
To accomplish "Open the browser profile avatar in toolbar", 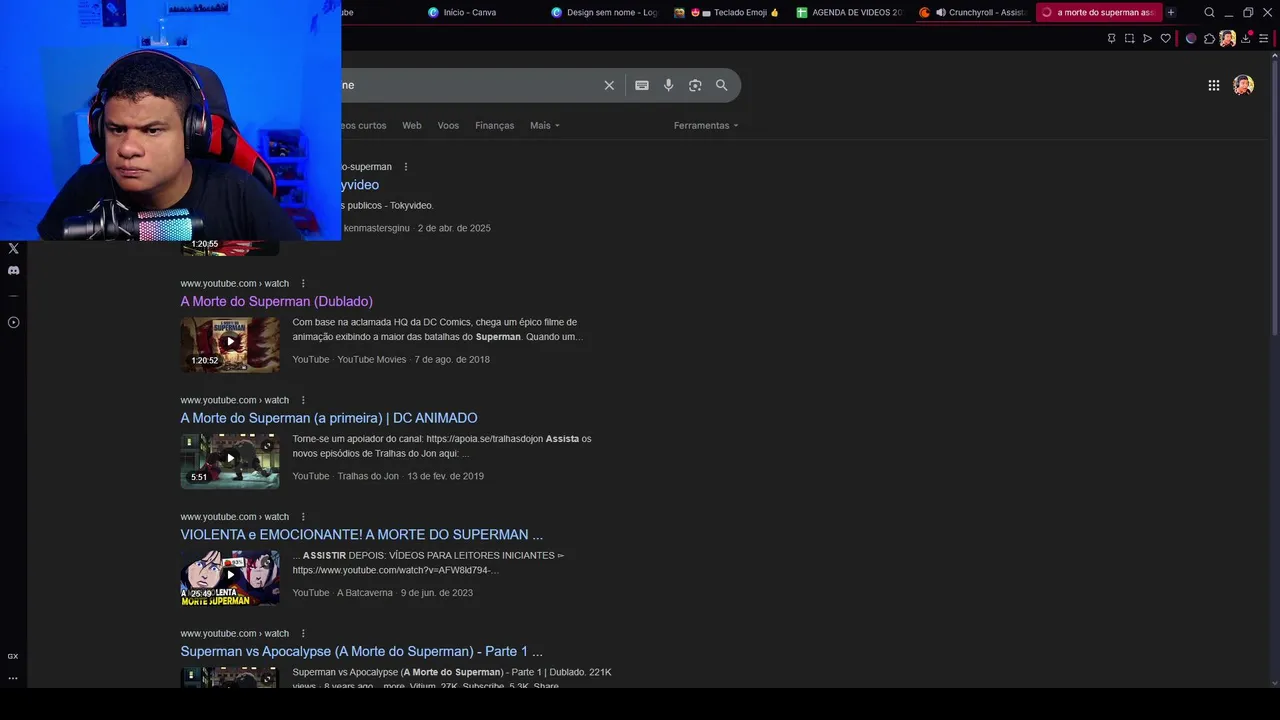I will tap(1227, 39).
